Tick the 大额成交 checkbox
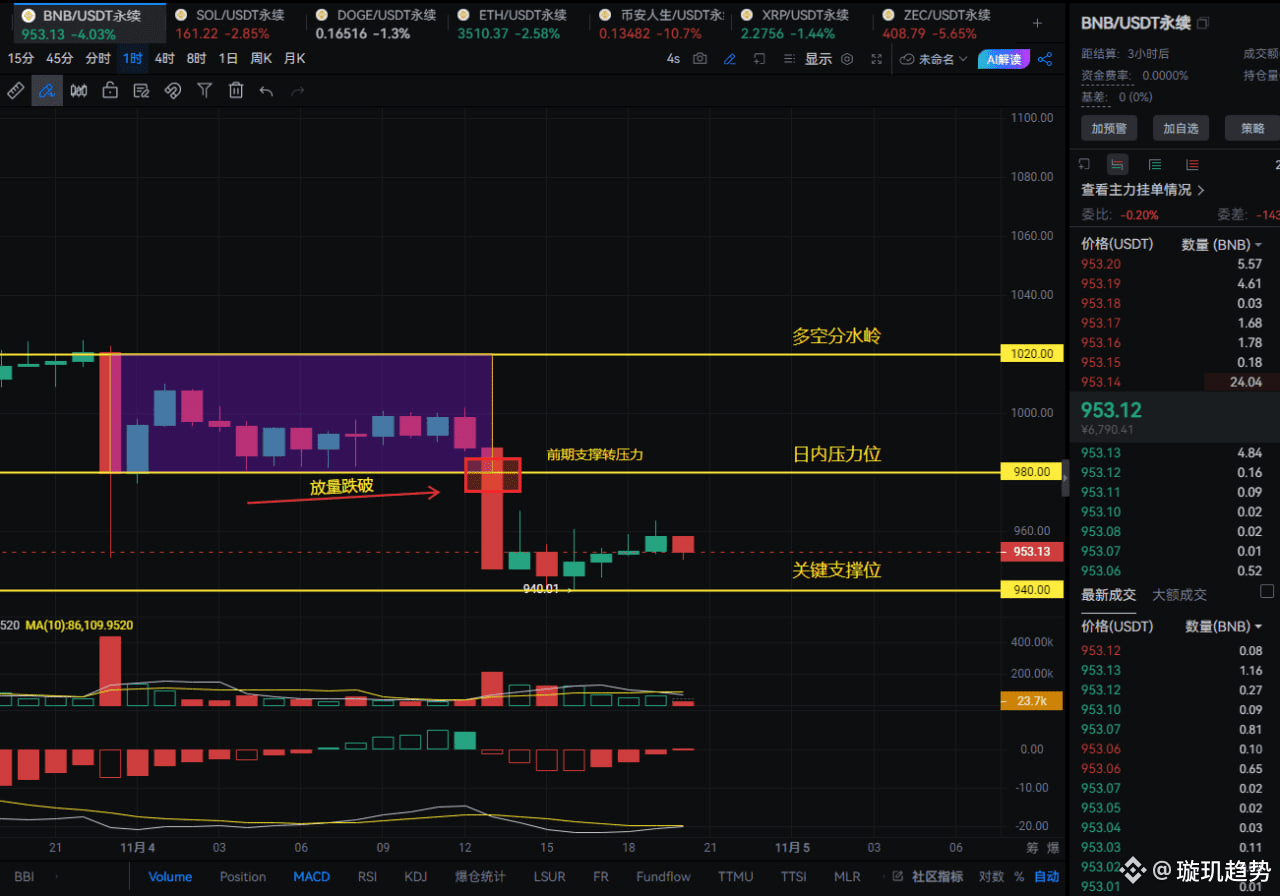Viewport: 1280px width, 896px height. click(1267, 591)
